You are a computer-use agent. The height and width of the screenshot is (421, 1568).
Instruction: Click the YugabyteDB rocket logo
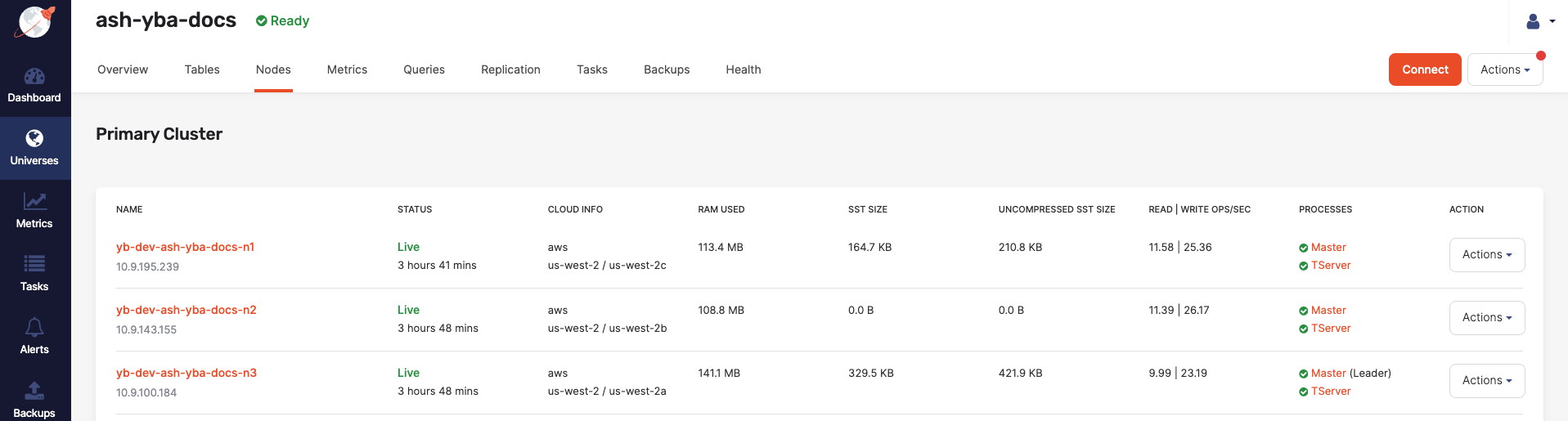[x=34, y=22]
